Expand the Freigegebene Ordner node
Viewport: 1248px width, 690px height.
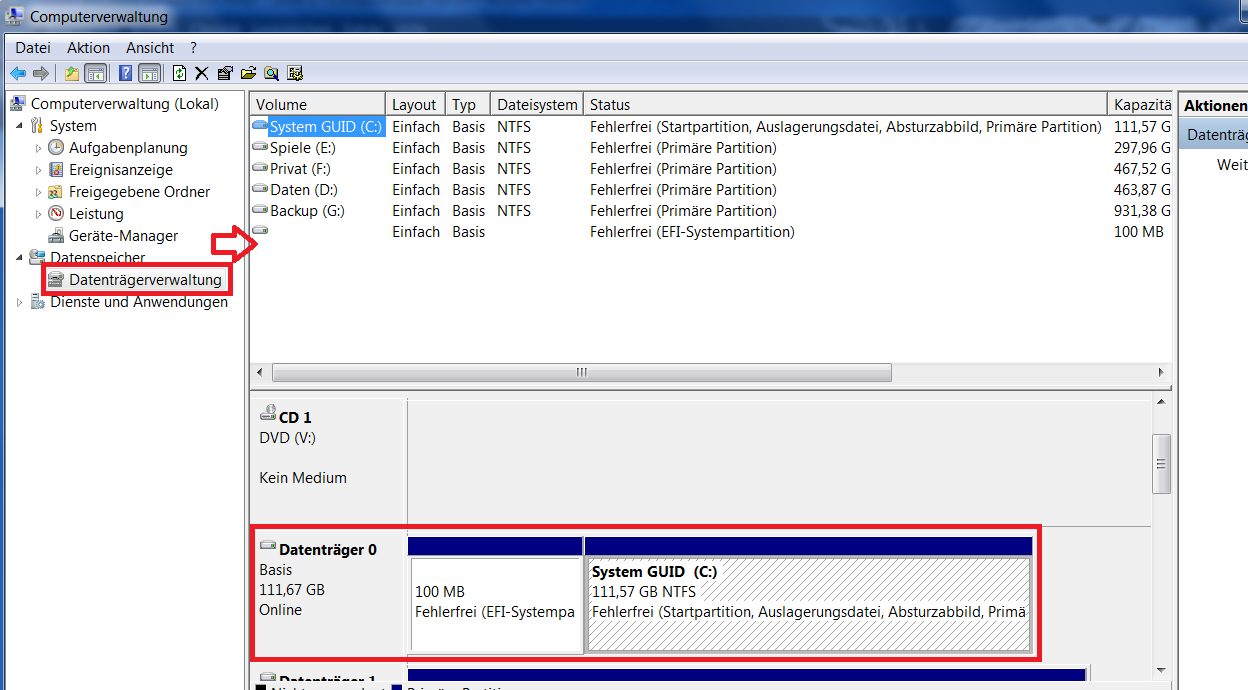(39, 192)
